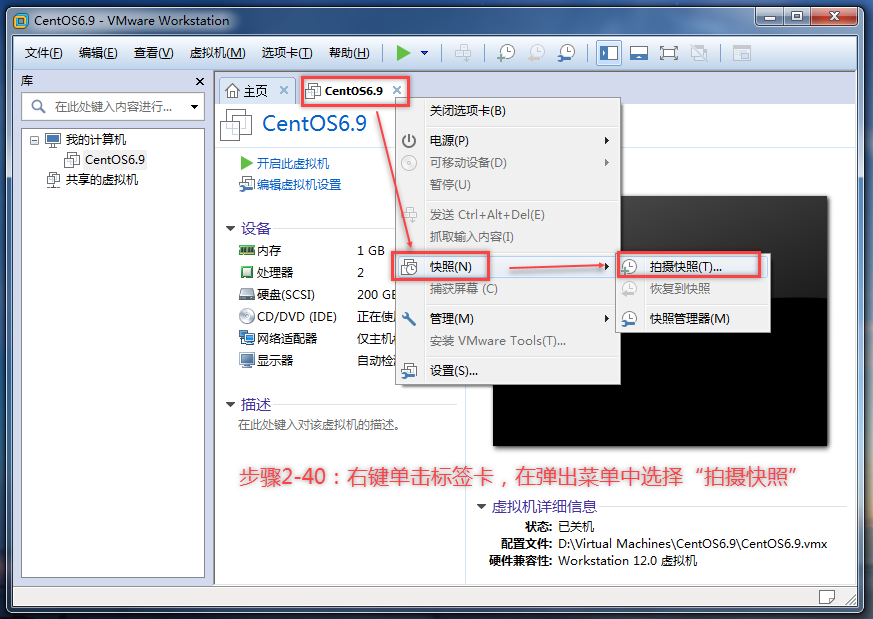Close the 主页 tab
873x619 pixels.
(x=284, y=90)
